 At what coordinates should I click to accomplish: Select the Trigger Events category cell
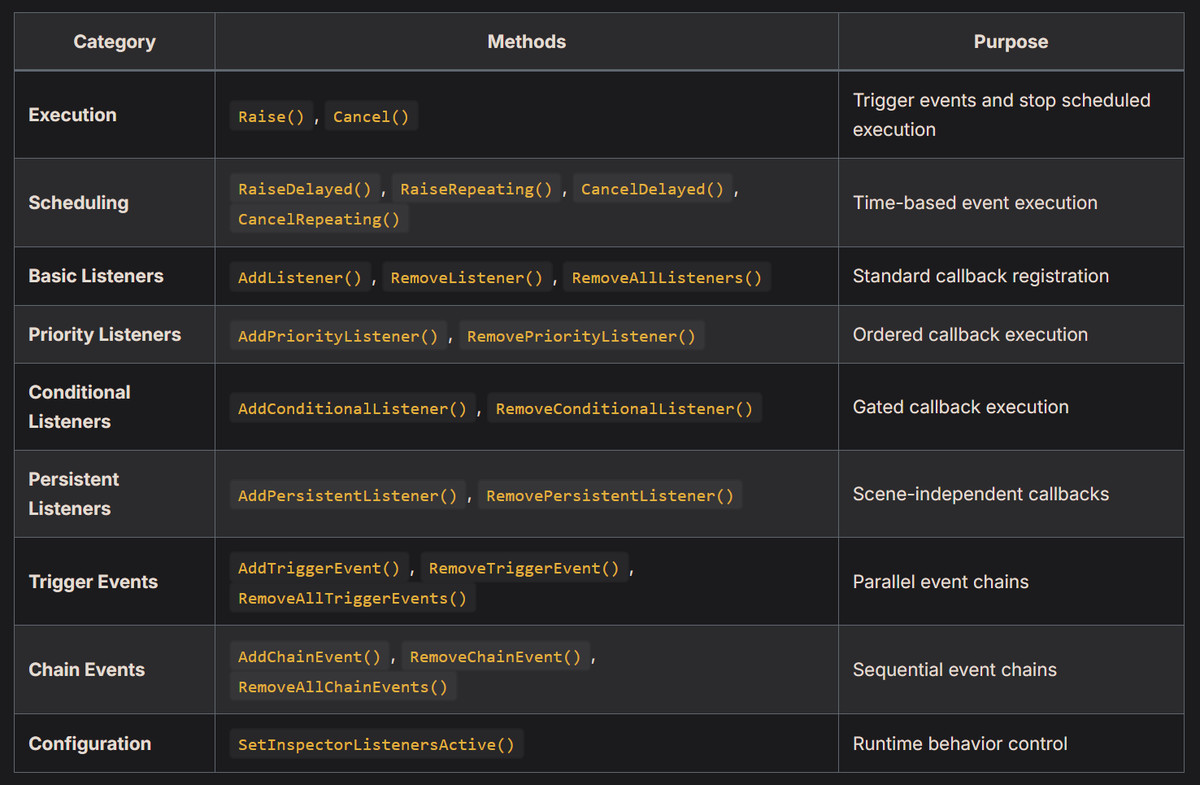point(93,582)
